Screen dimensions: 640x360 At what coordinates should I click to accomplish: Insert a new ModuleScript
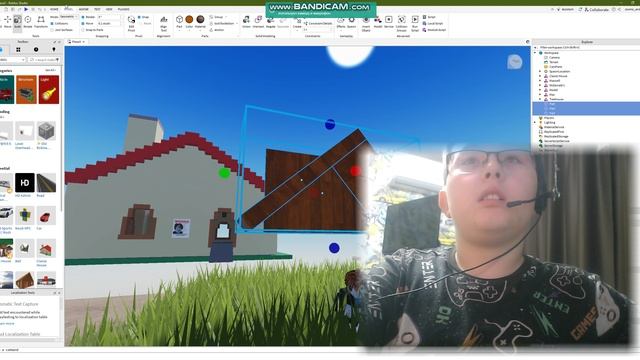coord(434,30)
